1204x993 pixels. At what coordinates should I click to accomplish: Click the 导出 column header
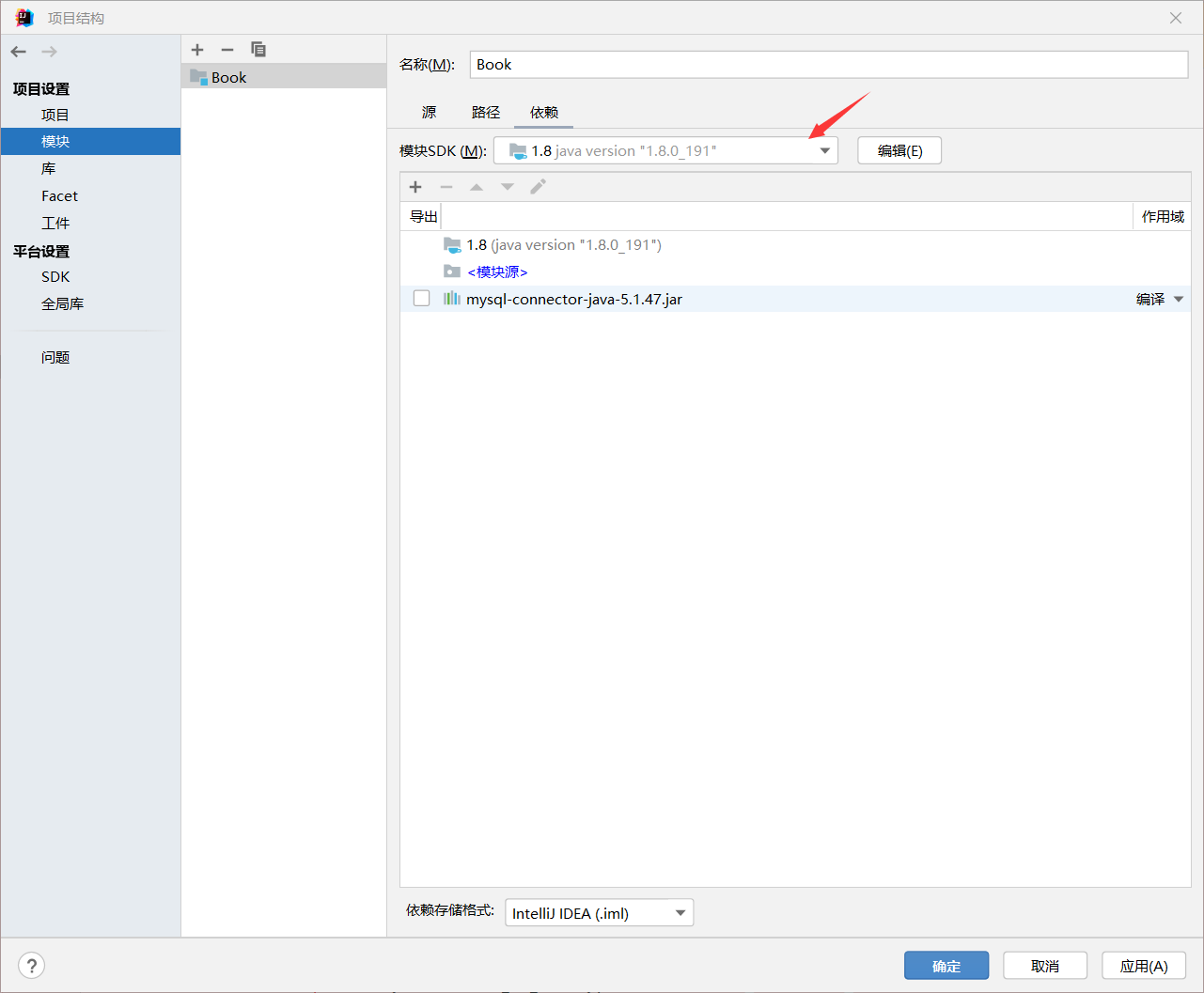(424, 216)
